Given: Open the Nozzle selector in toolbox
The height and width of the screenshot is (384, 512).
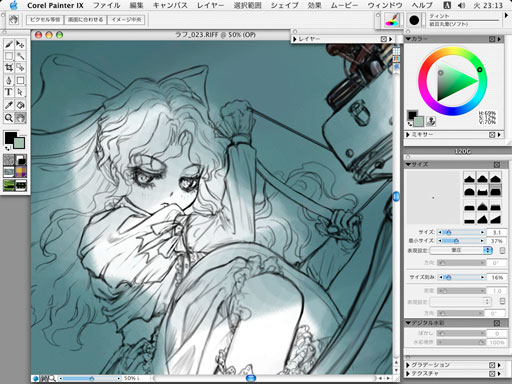Looking at the screenshot, I should pyautogui.click(x=21, y=185).
